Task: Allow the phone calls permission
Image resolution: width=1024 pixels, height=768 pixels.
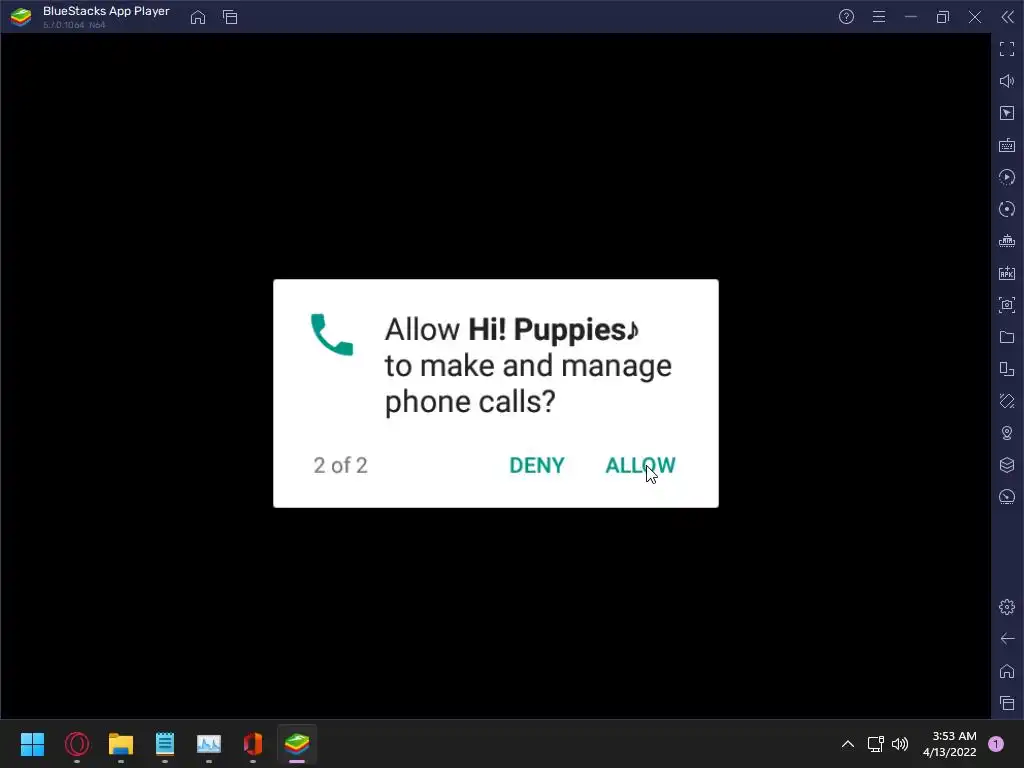Action: [640, 465]
